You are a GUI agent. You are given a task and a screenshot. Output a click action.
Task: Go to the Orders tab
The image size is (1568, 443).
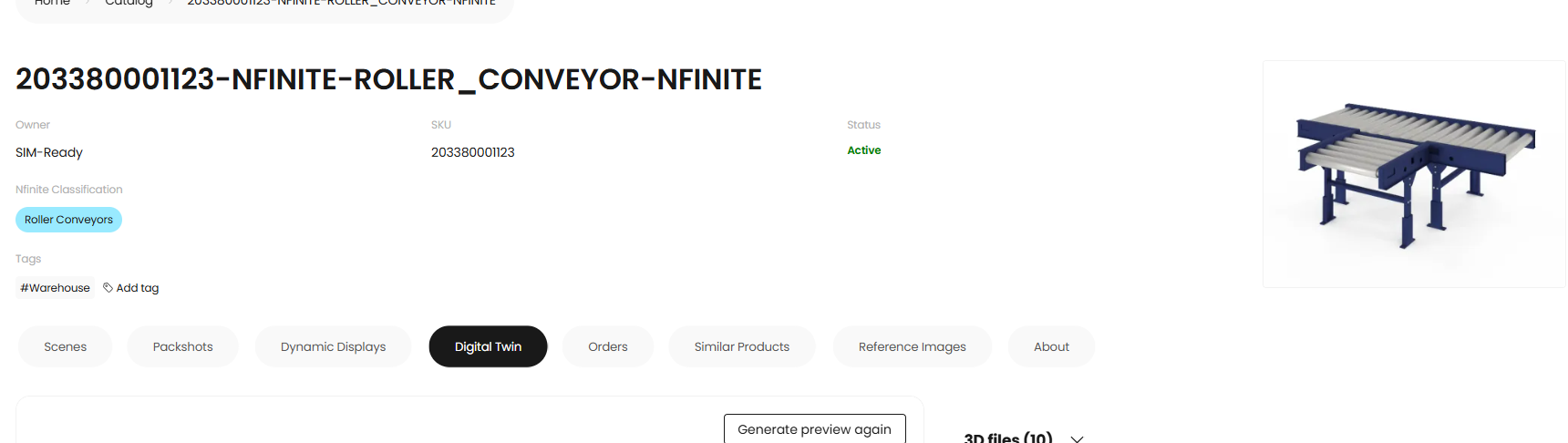[x=608, y=346]
